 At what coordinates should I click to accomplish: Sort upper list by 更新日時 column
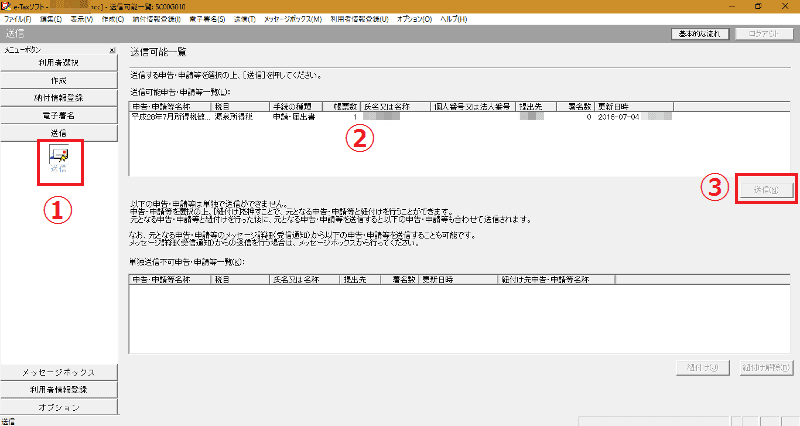point(634,107)
